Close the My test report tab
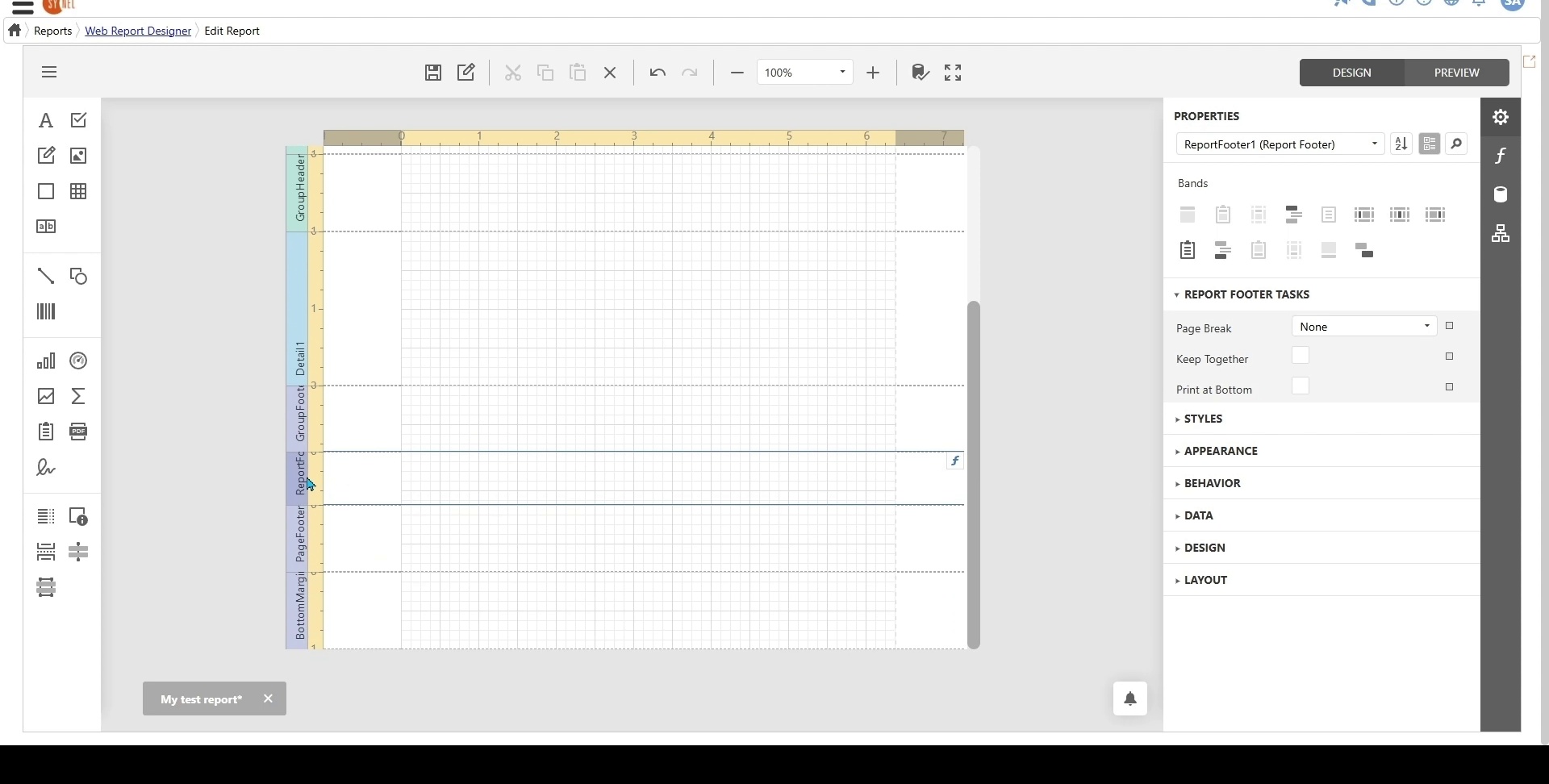1549x784 pixels. 269,699
